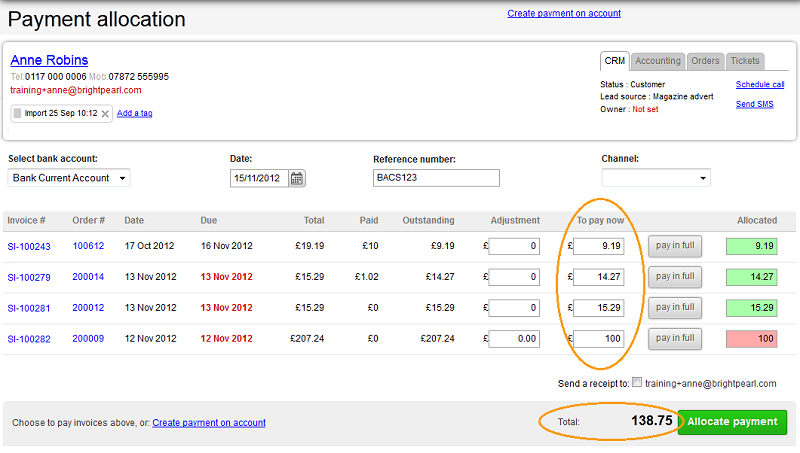Tick the Send a receipt checkbox
The image size is (800, 453).
(x=637, y=382)
